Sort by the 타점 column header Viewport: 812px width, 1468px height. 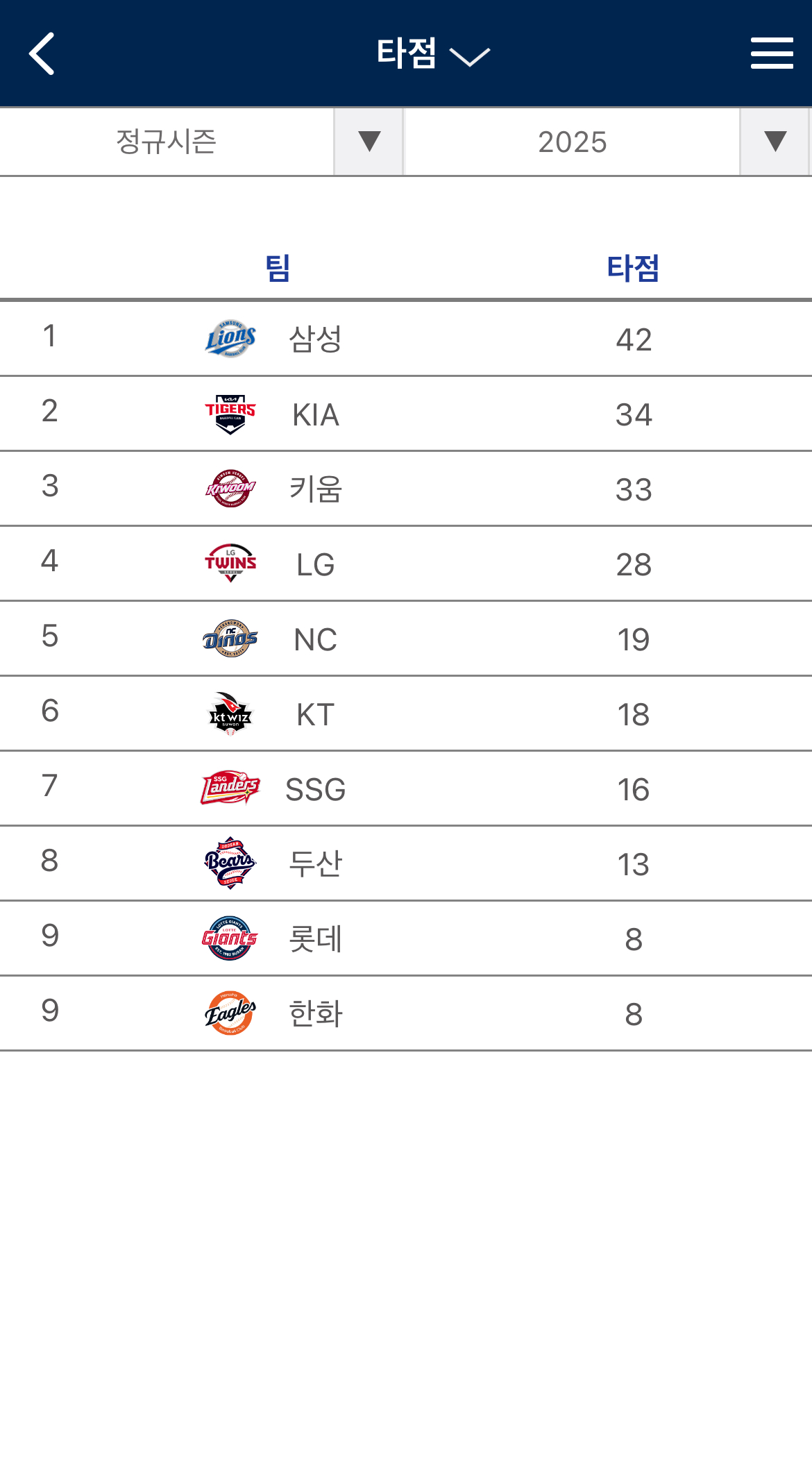tap(633, 268)
